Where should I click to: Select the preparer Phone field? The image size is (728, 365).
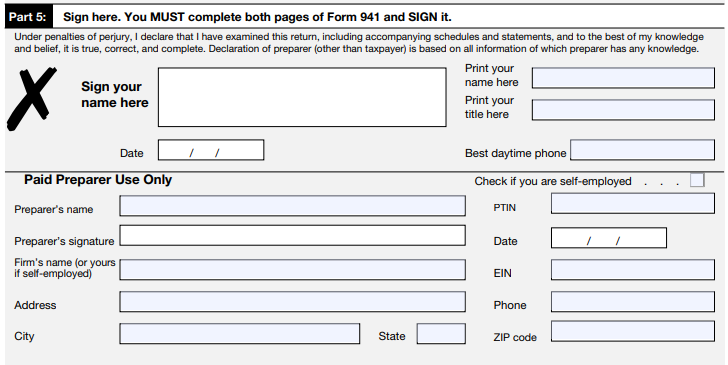pos(633,302)
